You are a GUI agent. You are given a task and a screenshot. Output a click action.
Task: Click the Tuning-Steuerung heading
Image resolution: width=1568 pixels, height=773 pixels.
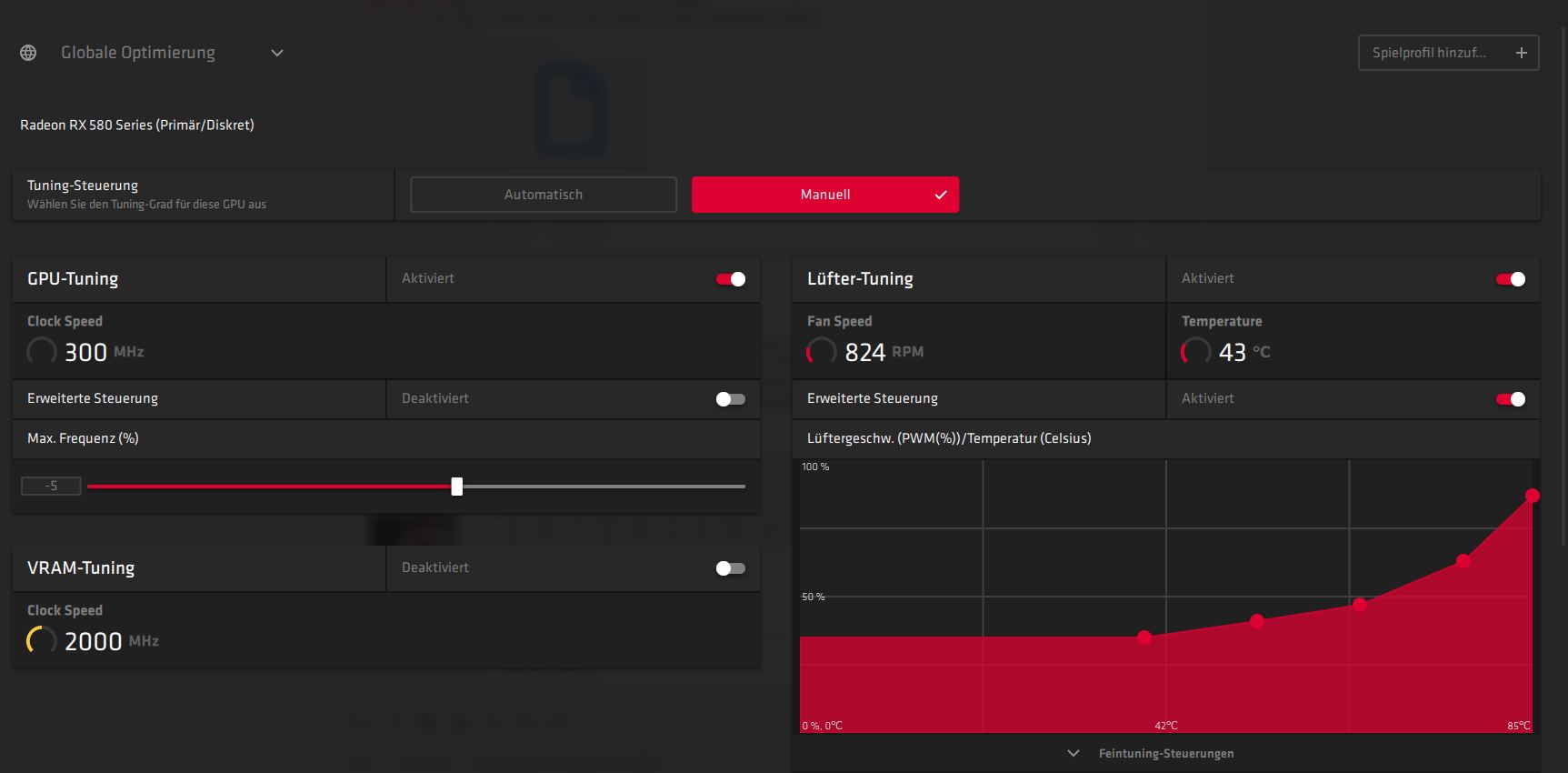(83, 186)
